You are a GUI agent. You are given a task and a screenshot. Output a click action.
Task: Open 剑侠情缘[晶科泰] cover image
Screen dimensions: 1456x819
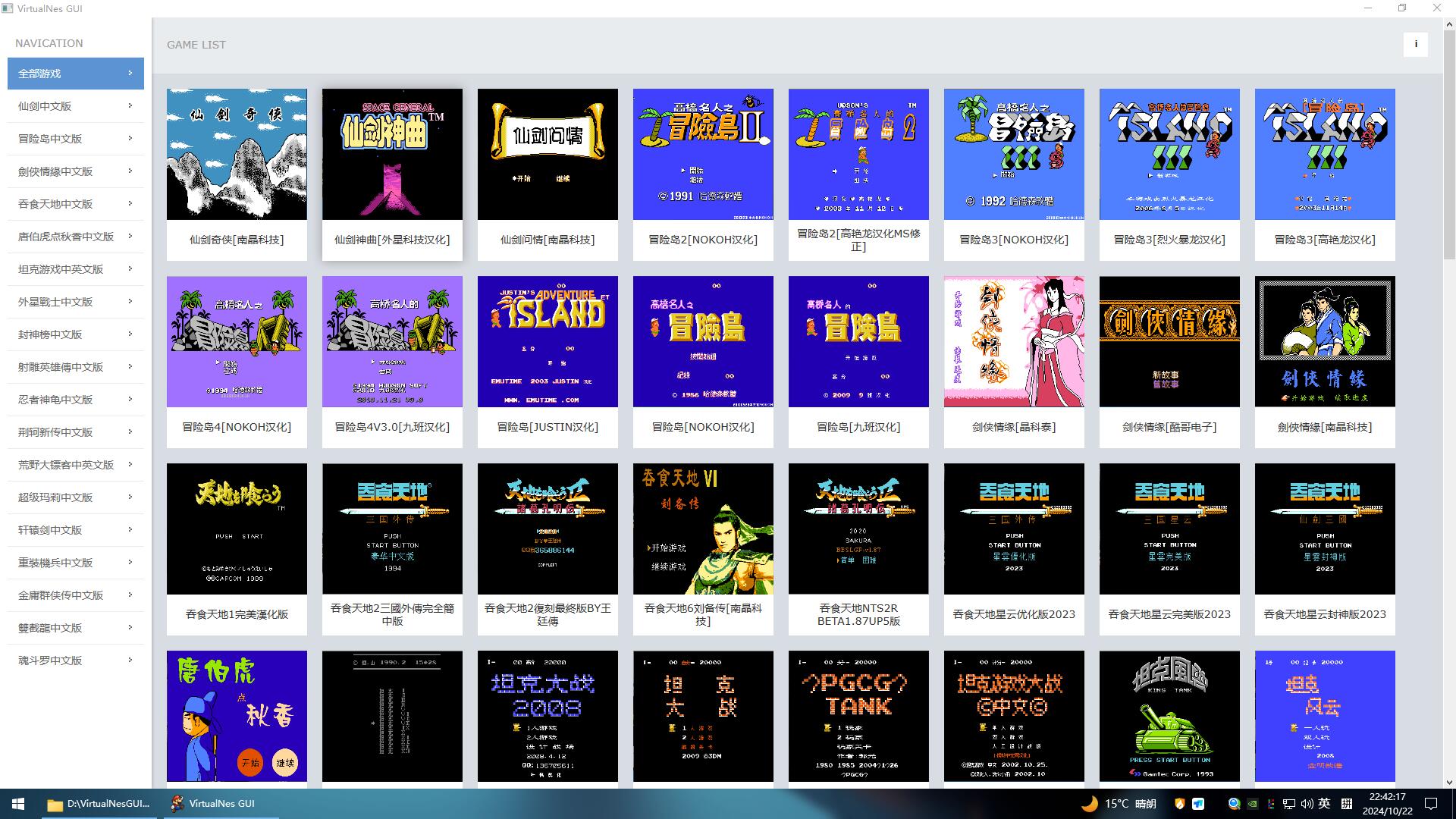point(1014,341)
